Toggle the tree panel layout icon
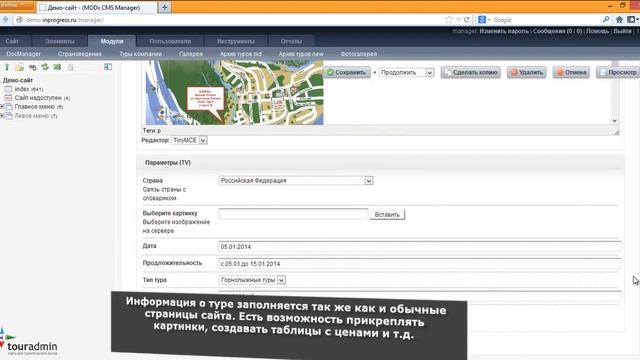The image size is (640, 360). [108, 67]
